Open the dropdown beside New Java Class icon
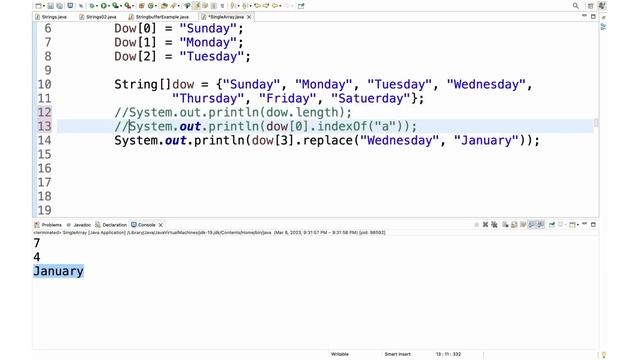640x360 pixels. tap(156, 6)
